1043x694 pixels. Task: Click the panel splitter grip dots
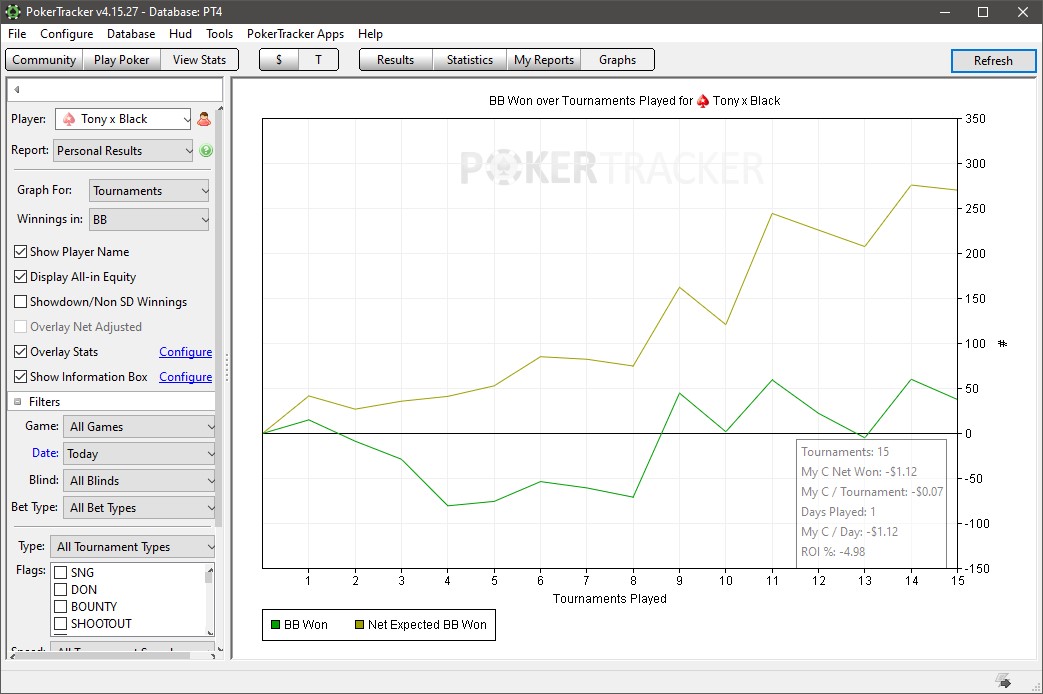tap(227, 367)
